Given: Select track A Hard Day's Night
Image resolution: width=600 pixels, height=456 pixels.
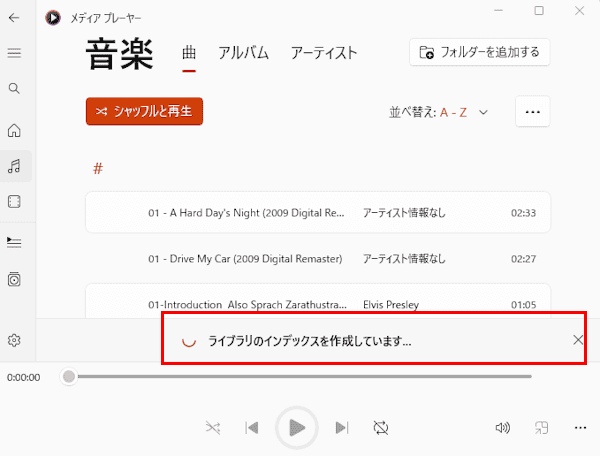Looking at the screenshot, I should click(318, 212).
